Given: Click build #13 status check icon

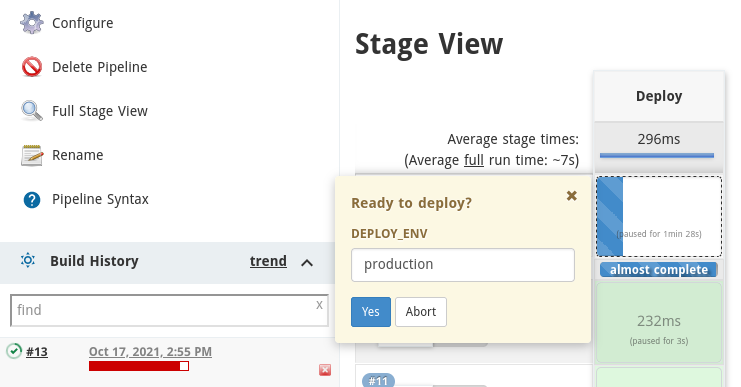Looking at the screenshot, I should coord(14,351).
